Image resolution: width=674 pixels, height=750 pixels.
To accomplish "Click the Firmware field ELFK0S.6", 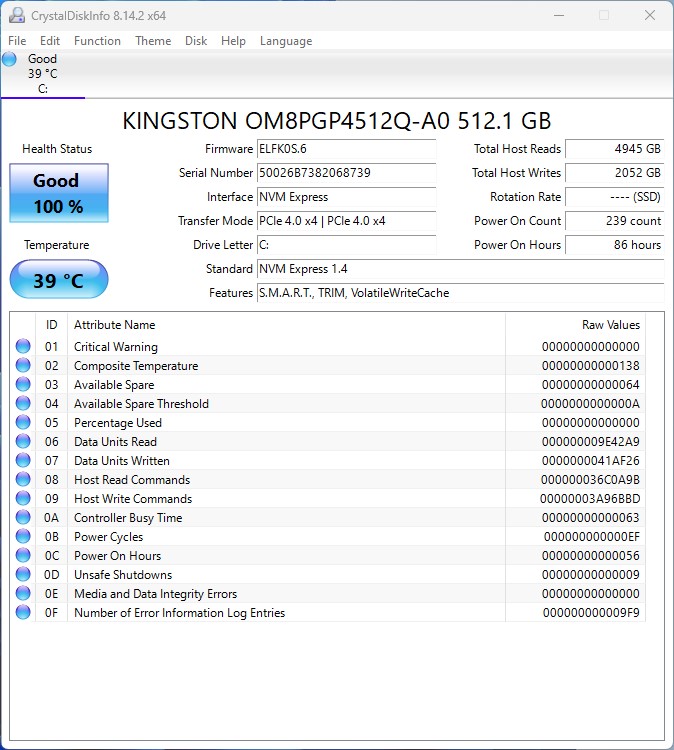I will point(346,149).
